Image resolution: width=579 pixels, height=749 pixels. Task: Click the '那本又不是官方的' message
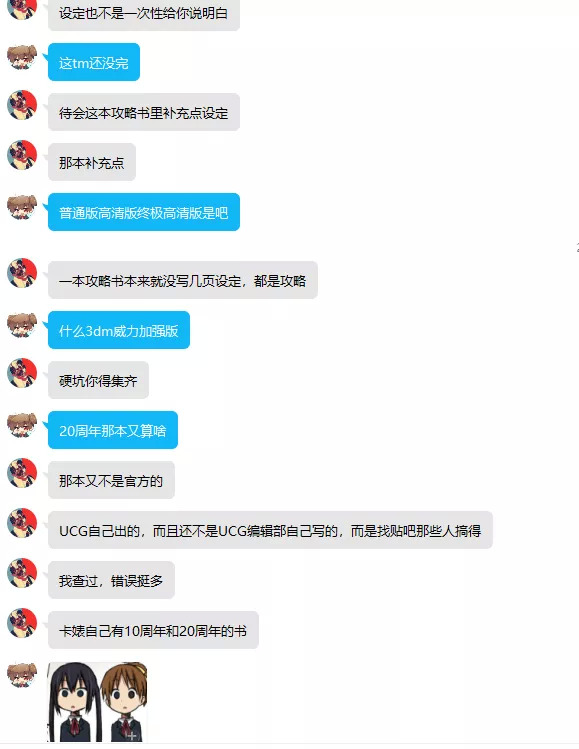(x=111, y=480)
